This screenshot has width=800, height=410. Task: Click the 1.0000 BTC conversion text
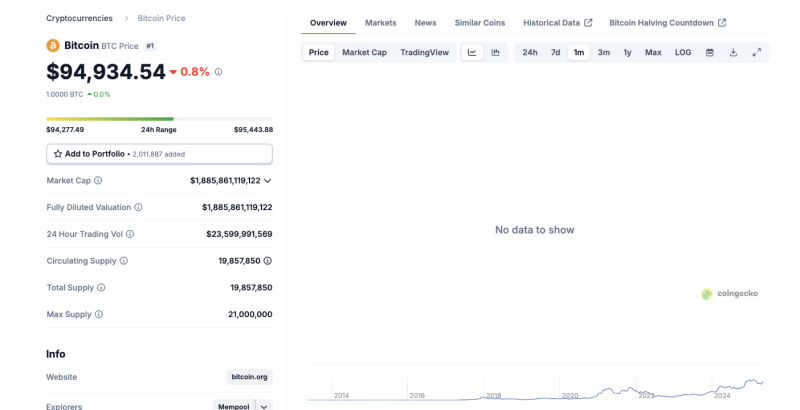coord(64,94)
